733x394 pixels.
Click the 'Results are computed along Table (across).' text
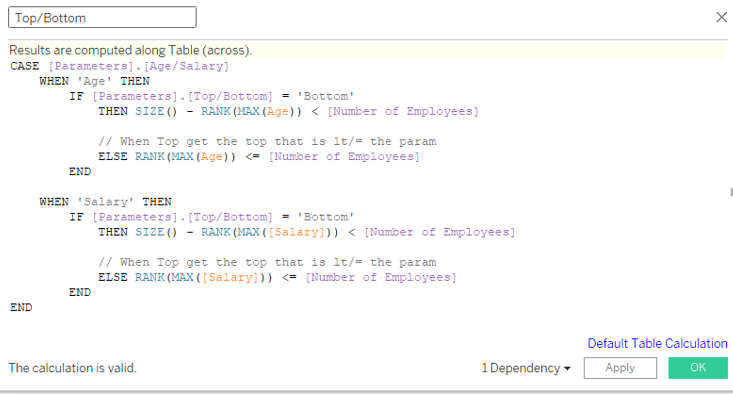tap(130, 50)
